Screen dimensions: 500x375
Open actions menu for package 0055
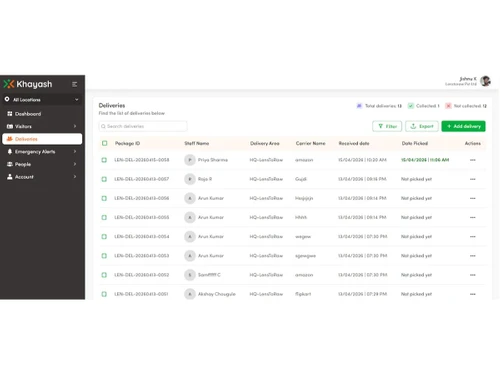coord(473,217)
